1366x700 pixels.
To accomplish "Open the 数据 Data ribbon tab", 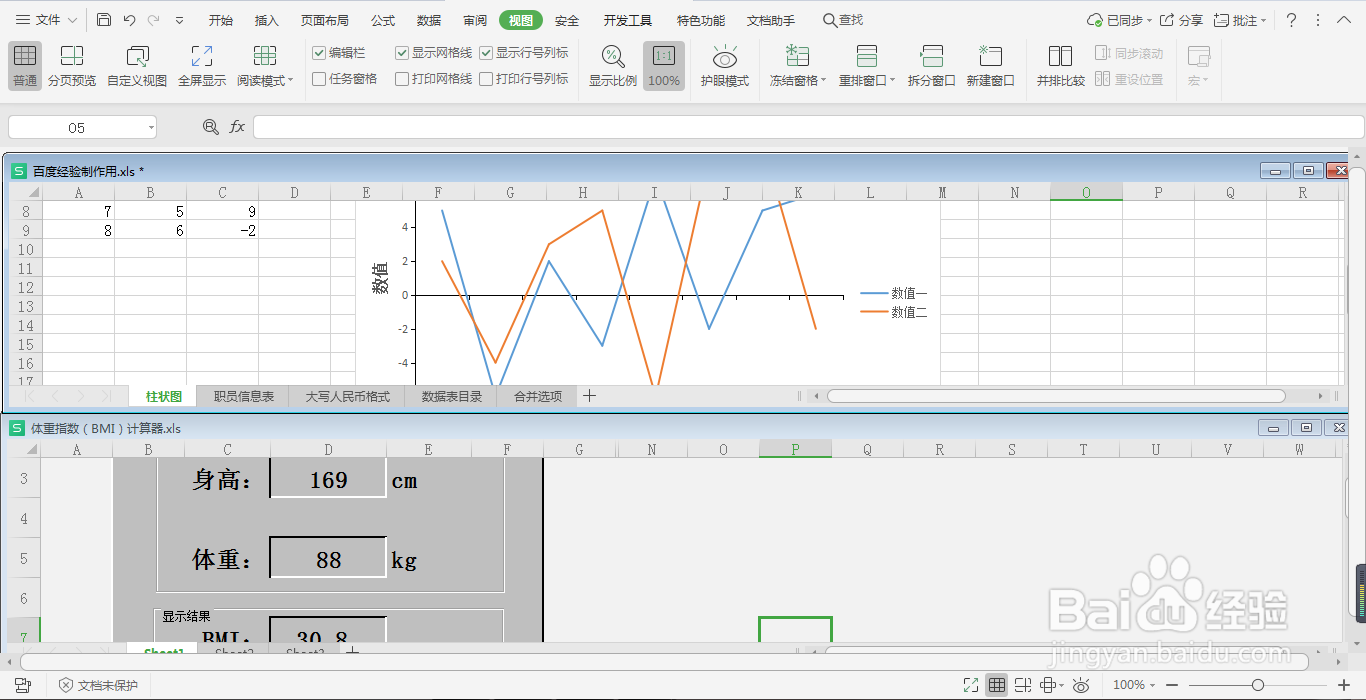I will [429, 20].
